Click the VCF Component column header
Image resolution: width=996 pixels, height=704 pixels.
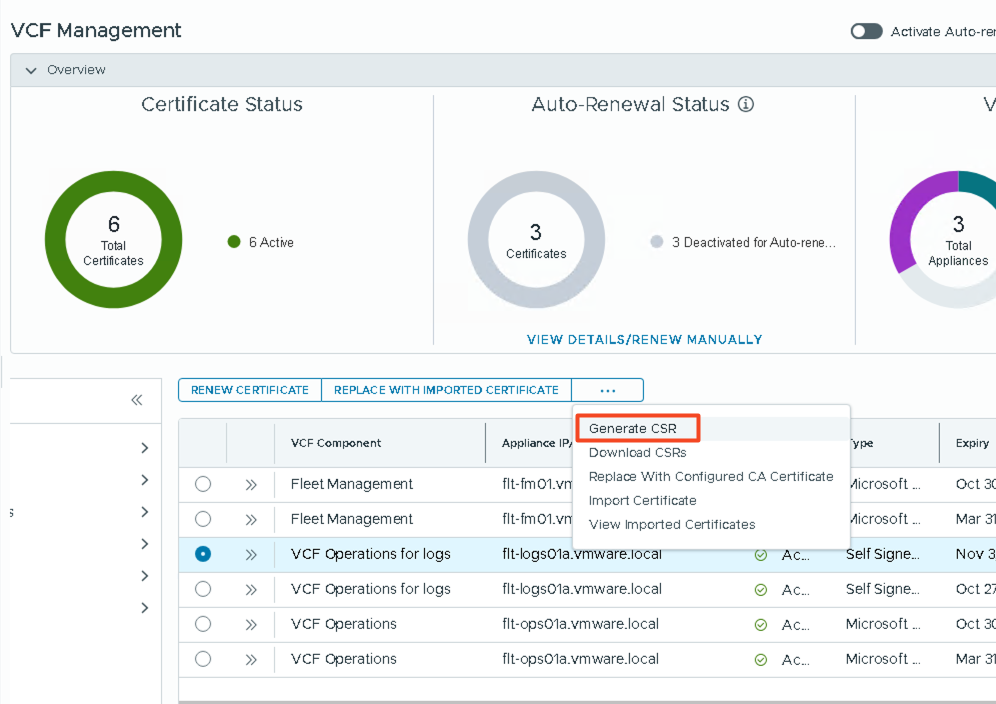pyautogui.click(x=336, y=443)
